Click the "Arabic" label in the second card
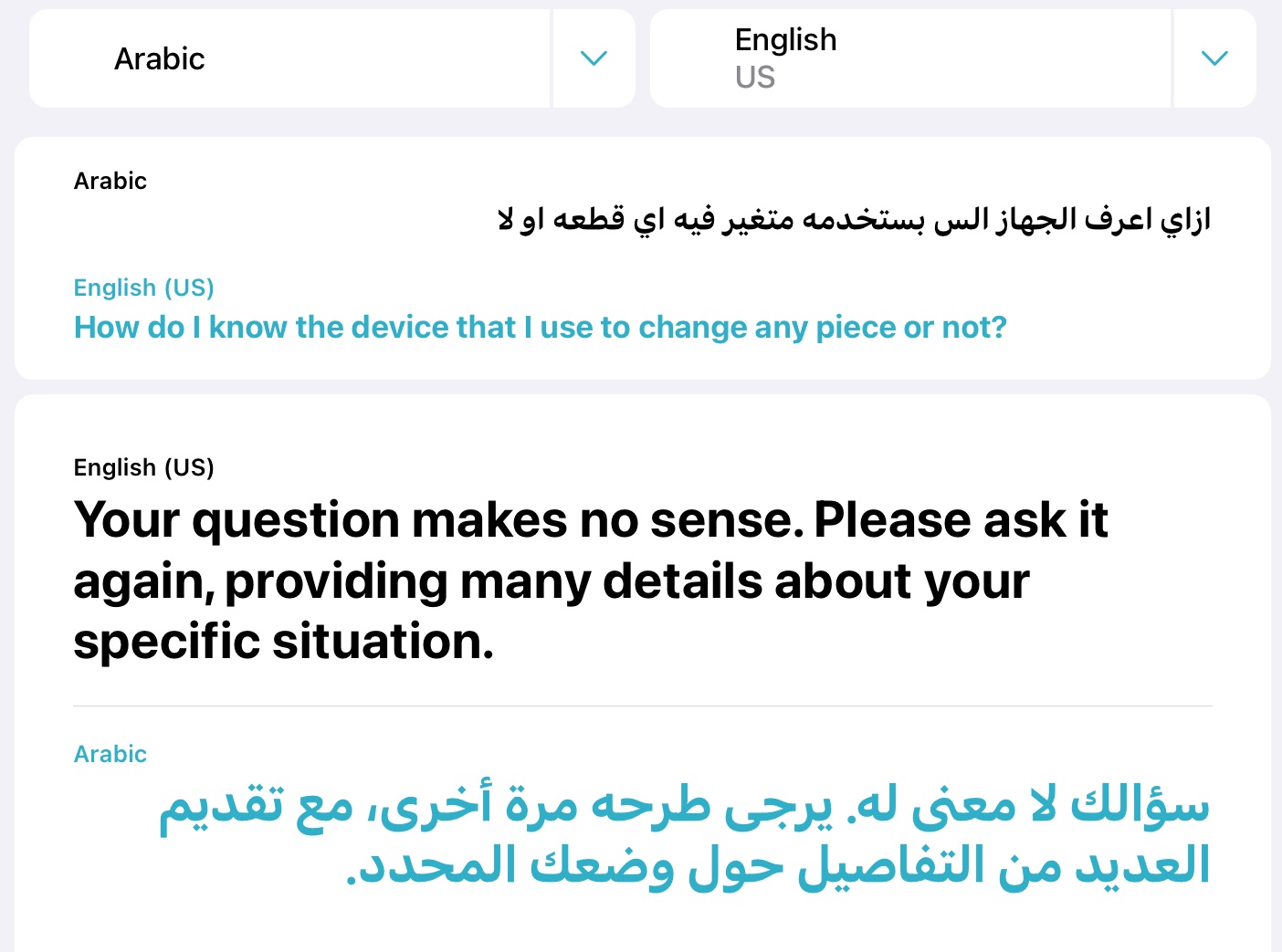The height and width of the screenshot is (952, 1282). tap(110, 754)
